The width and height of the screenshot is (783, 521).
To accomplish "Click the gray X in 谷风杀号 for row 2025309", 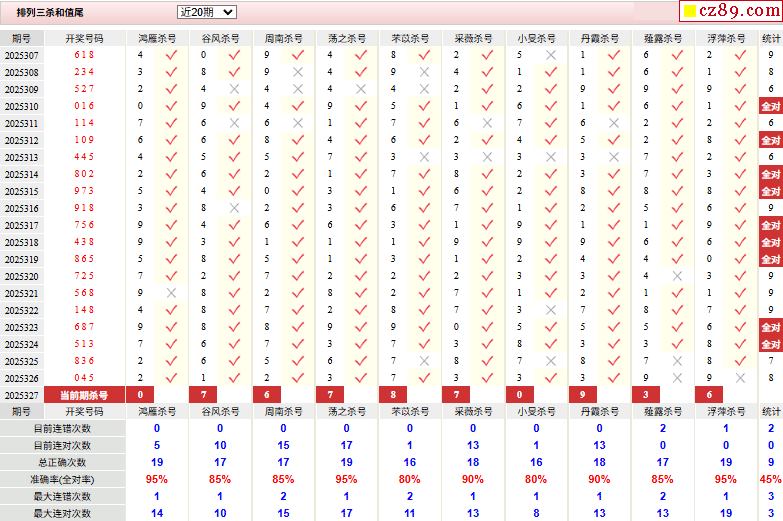I will click(234, 89).
